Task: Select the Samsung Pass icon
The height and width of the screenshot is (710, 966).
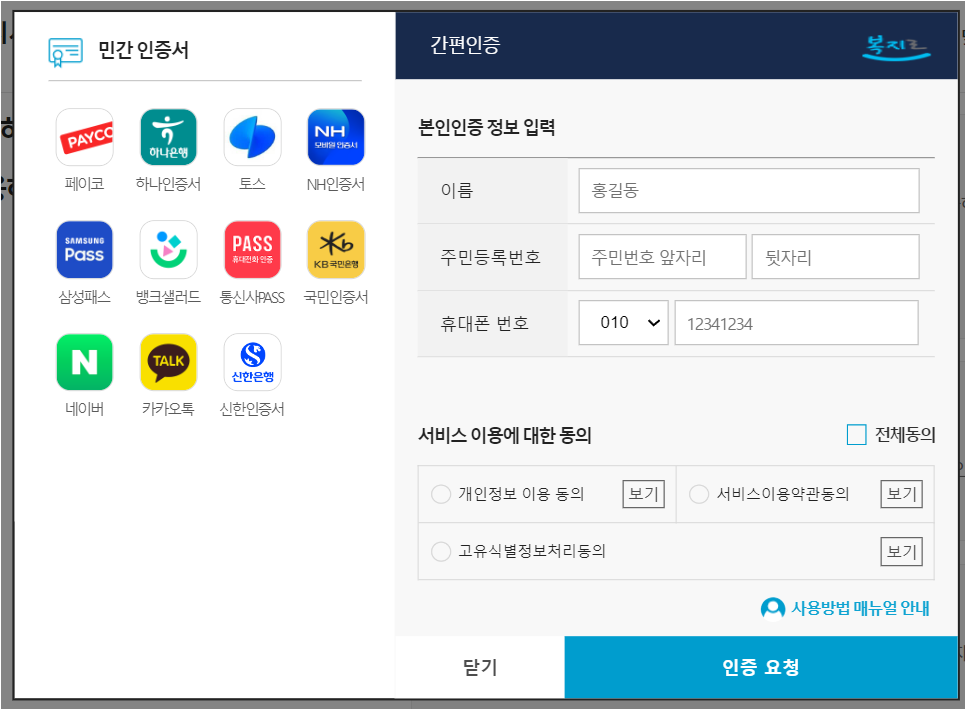Action: 84,250
